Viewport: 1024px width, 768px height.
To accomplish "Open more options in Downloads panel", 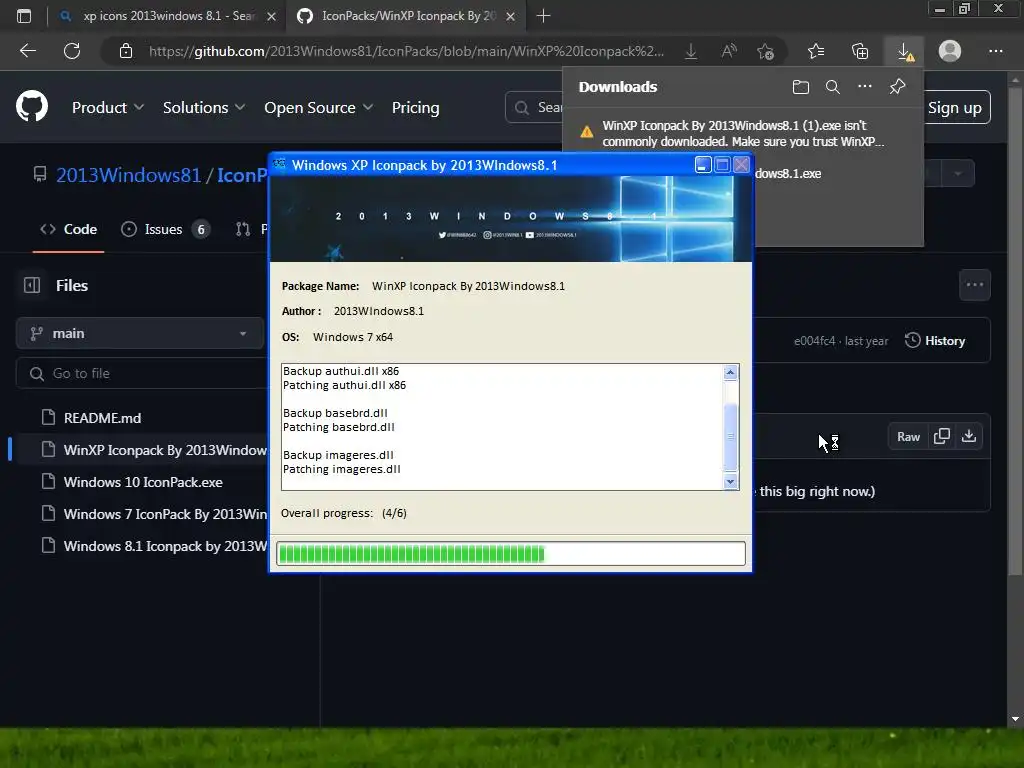I will coord(865,86).
